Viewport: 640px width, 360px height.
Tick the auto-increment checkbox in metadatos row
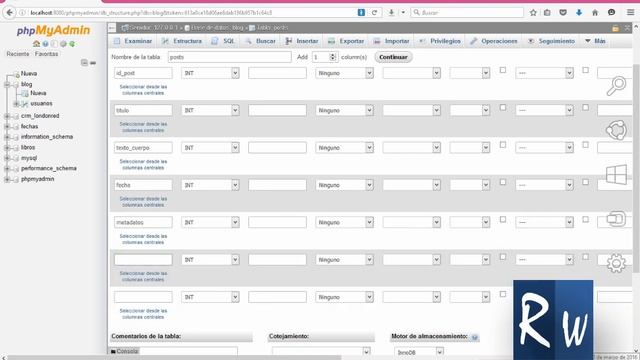[x=585, y=220]
